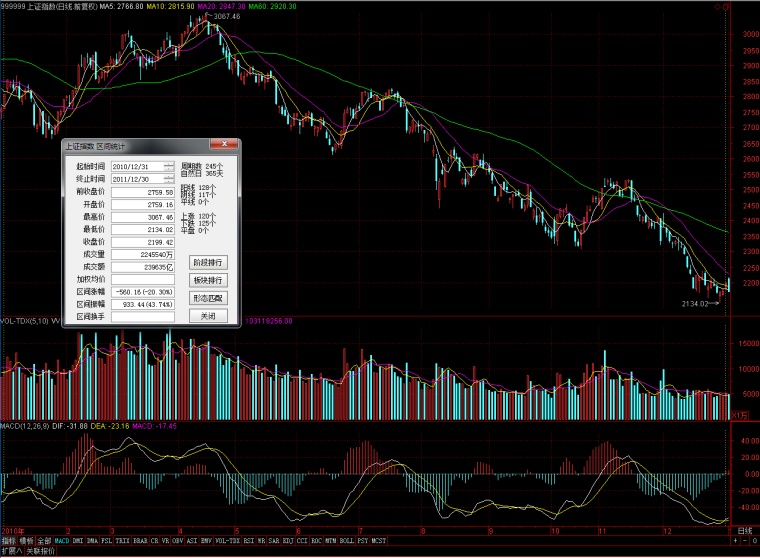Select the 全部 indicator filter

coord(44,541)
